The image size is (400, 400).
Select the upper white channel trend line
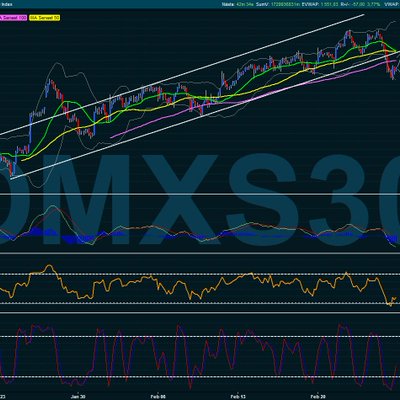[x=182, y=74]
